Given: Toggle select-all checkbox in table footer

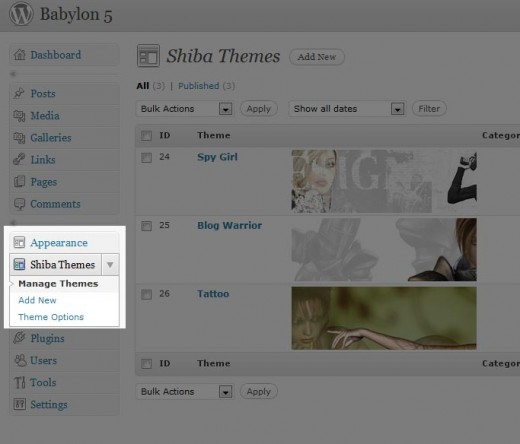Looking at the screenshot, I should tap(146, 364).
